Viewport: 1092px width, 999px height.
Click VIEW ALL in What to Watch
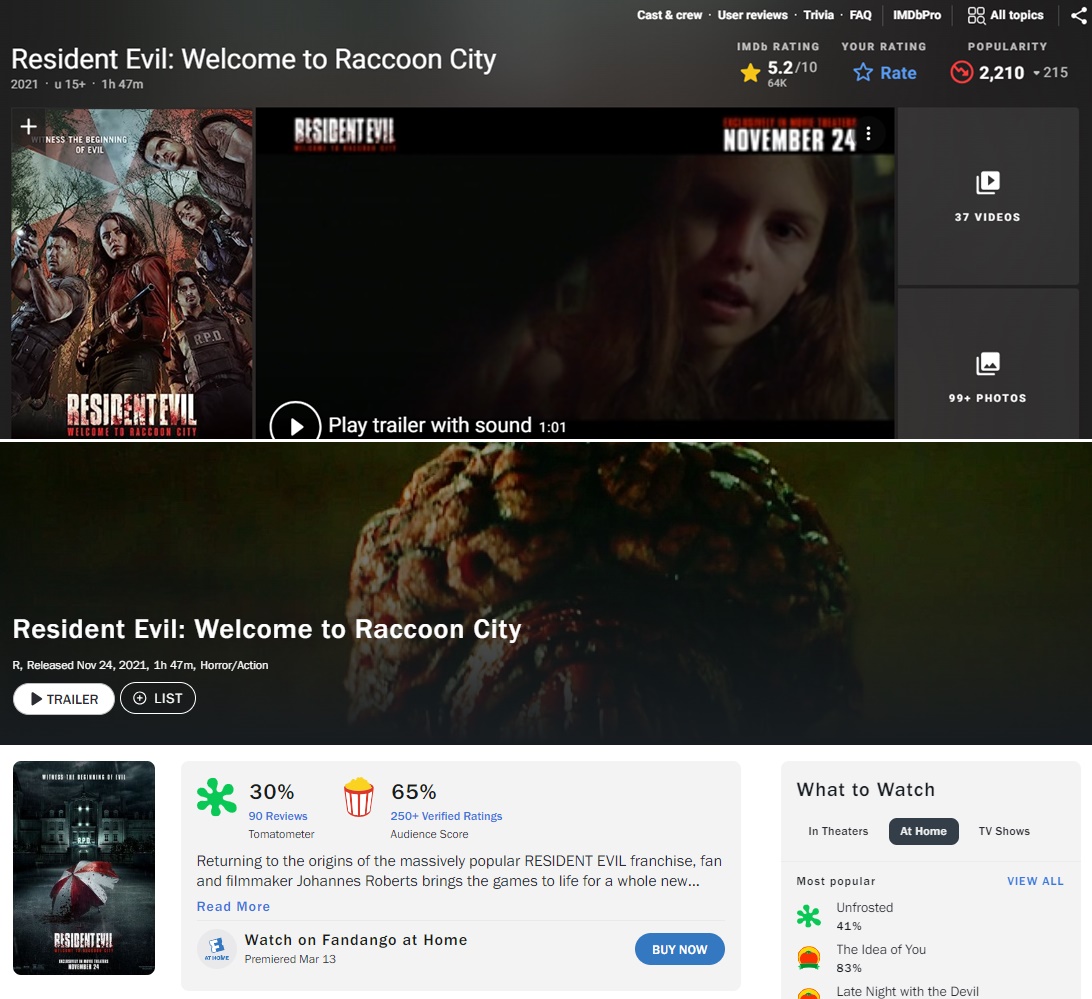[x=1036, y=881]
